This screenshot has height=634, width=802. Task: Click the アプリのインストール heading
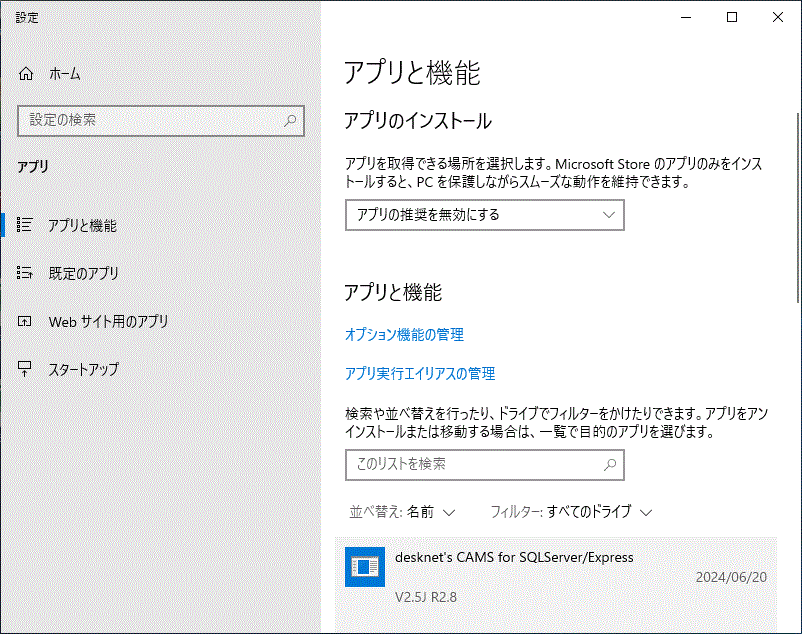click(x=417, y=121)
